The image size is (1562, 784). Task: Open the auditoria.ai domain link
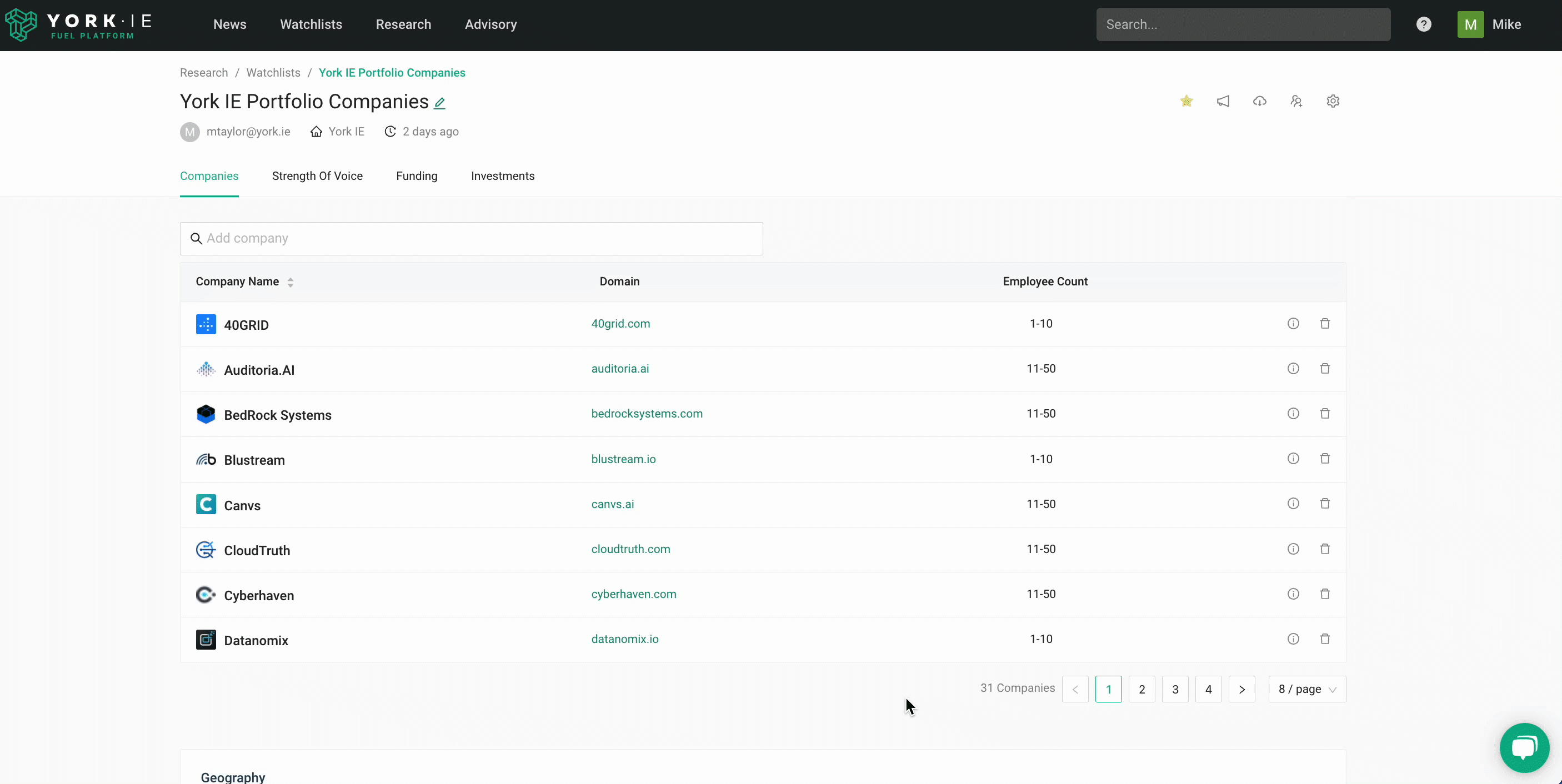pyautogui.click(x=620, y=369)
